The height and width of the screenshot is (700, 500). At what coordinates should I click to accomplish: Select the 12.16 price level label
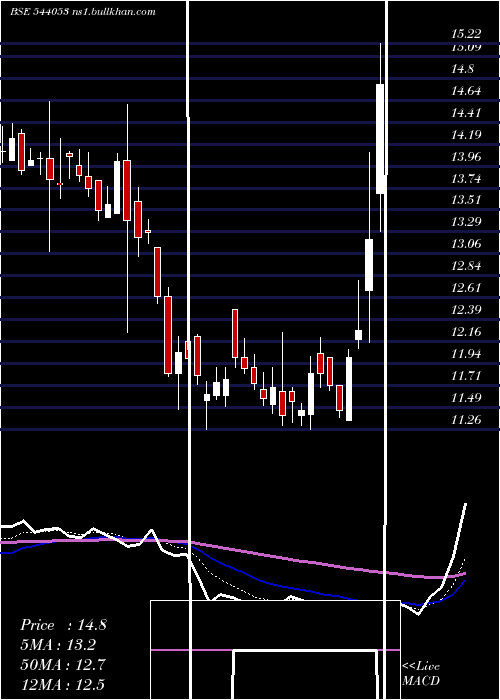466,332
